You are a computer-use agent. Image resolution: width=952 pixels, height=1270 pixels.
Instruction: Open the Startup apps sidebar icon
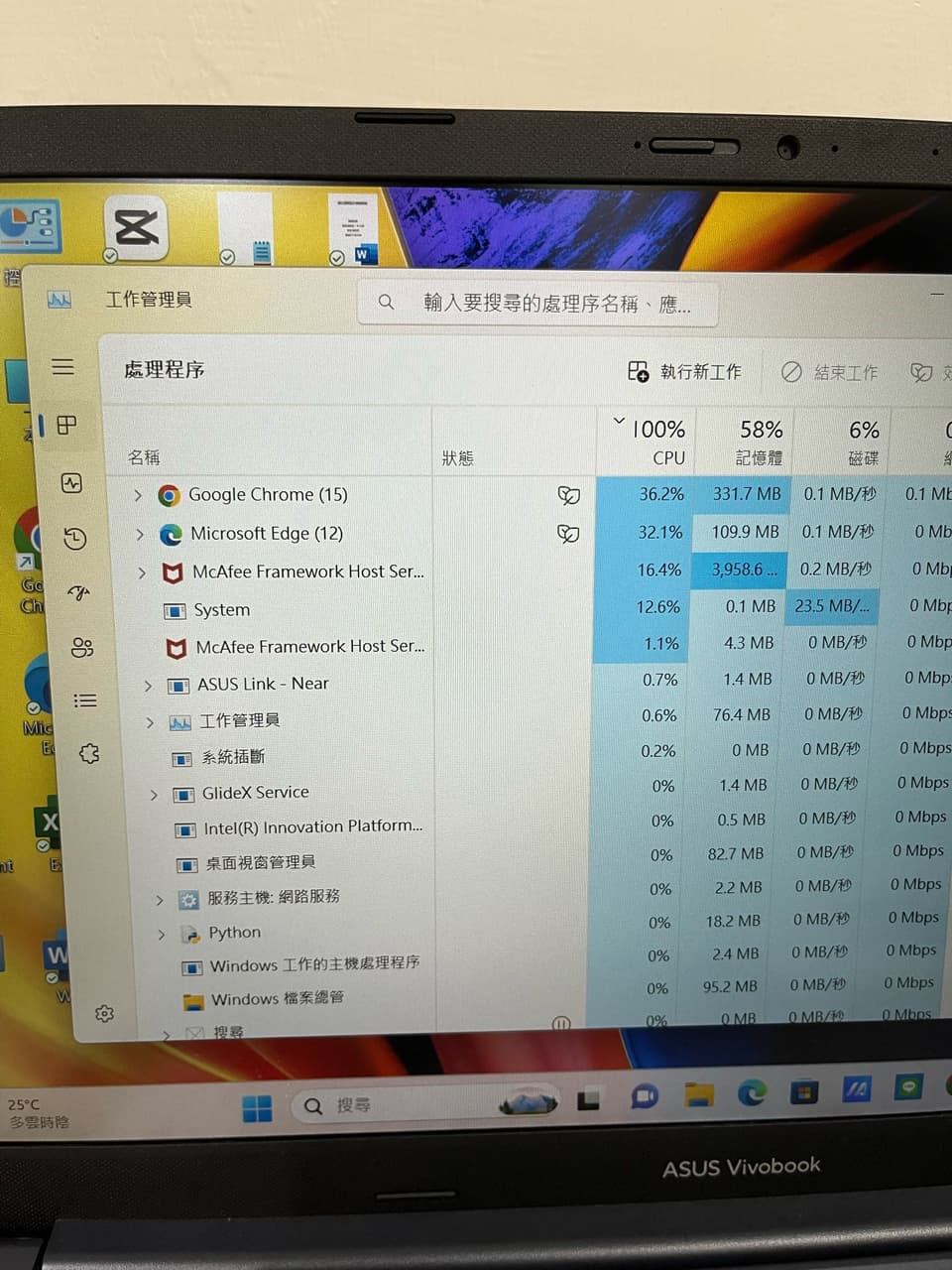[78, 593]
